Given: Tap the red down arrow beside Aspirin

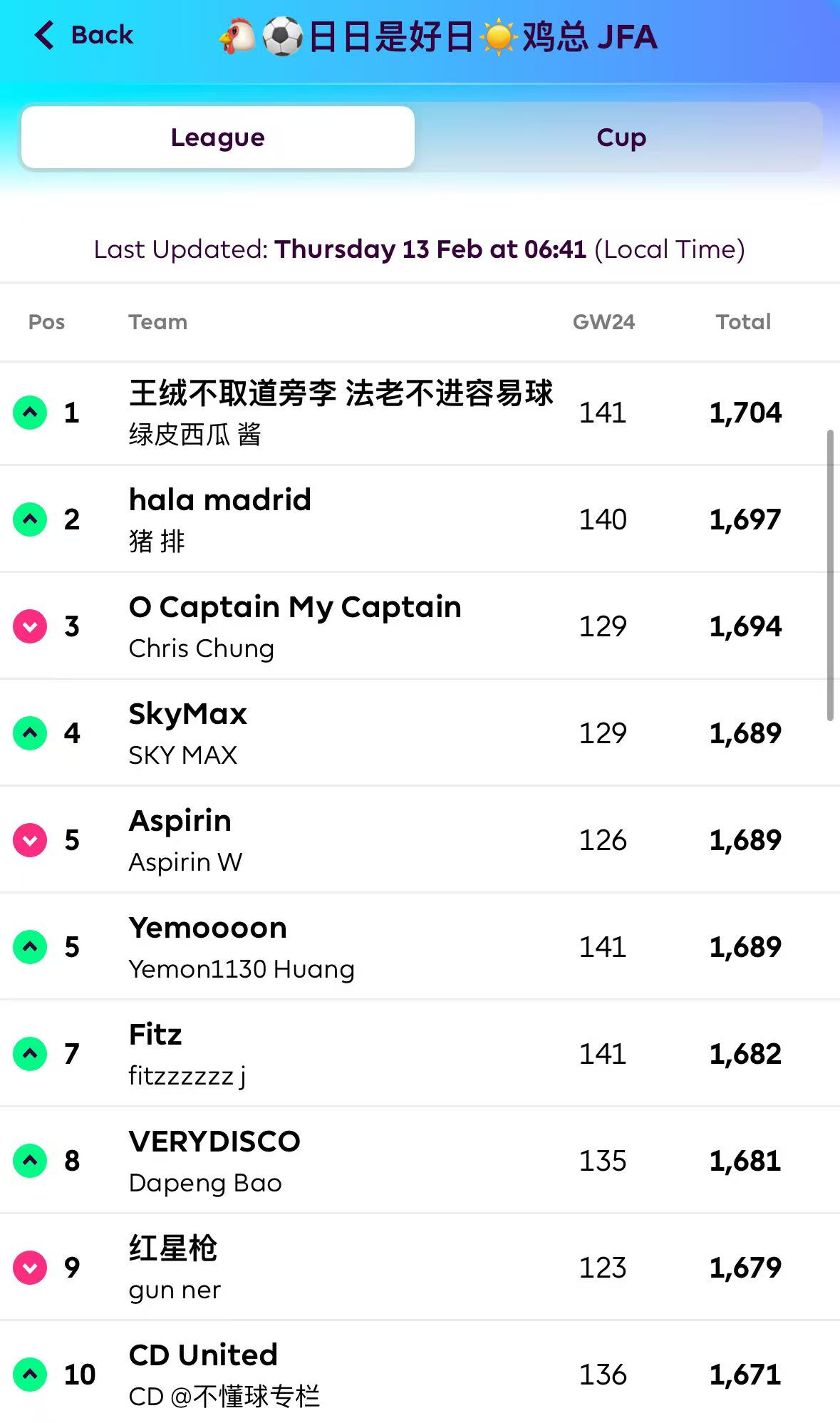Looking at the screenshot, I should coord(30,840).
